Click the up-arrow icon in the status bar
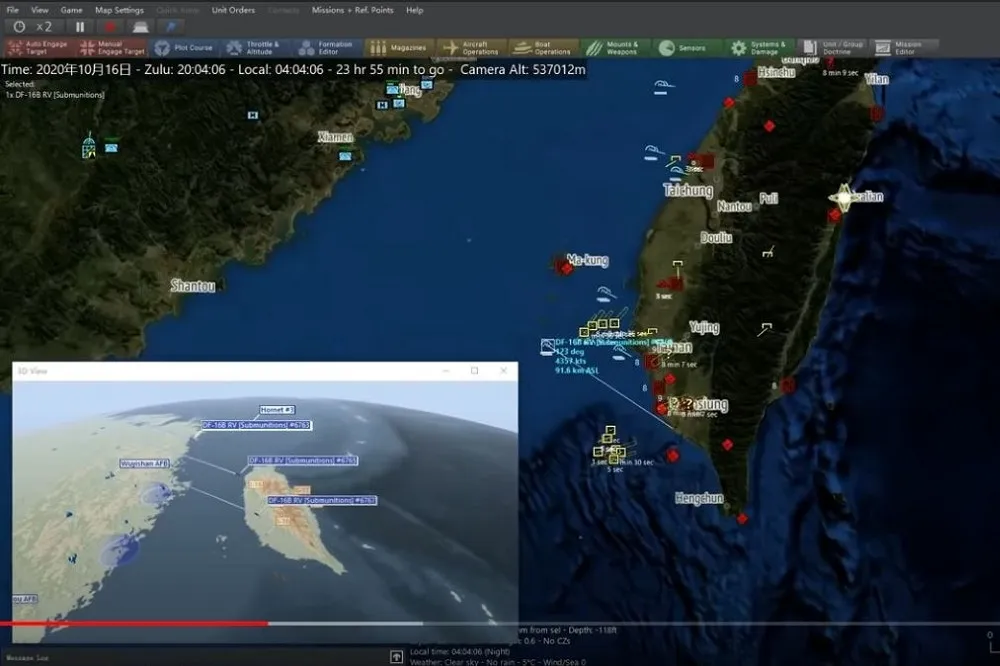 (396, 657)
